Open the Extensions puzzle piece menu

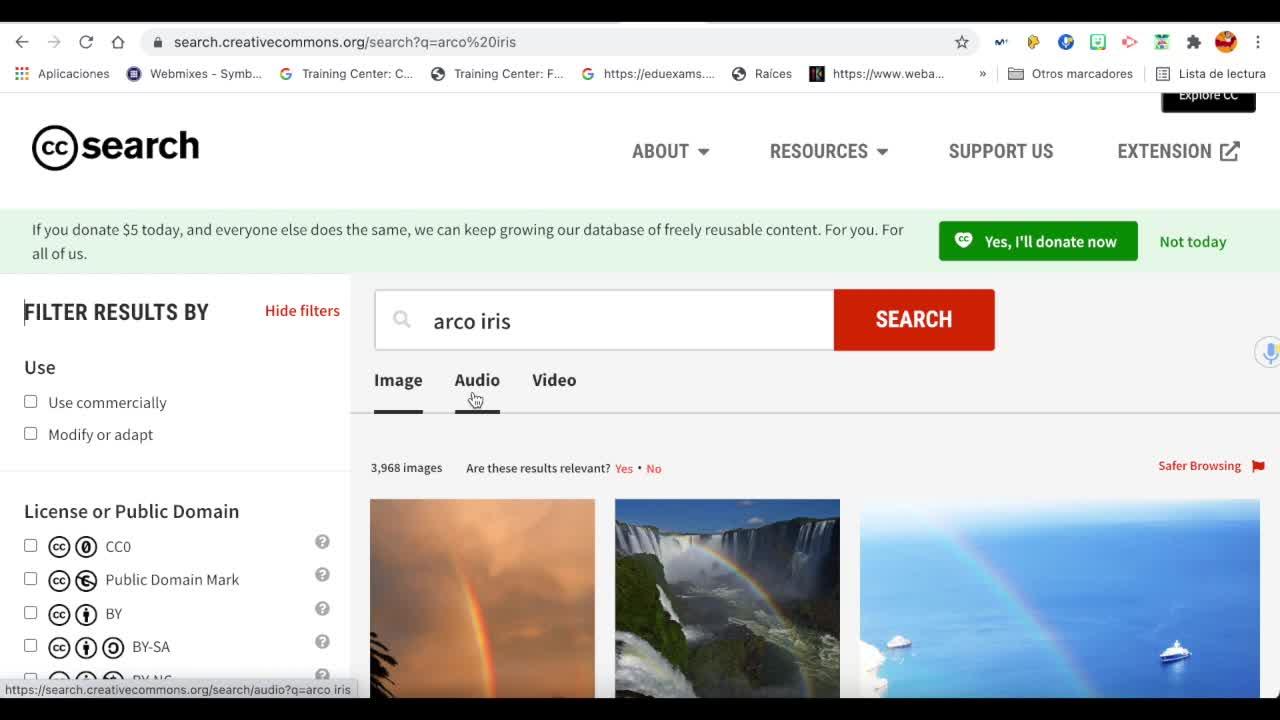(x=1194, y=42)
